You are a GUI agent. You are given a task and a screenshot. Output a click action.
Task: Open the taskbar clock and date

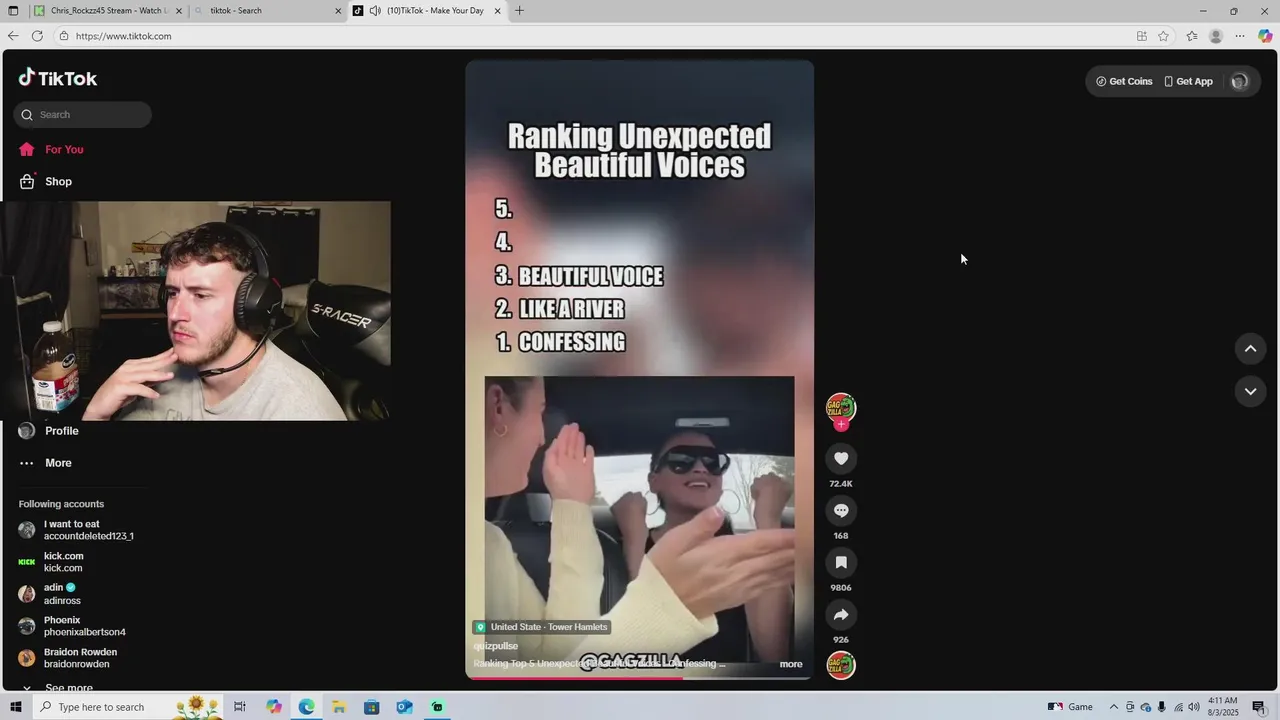point(1223,707)
